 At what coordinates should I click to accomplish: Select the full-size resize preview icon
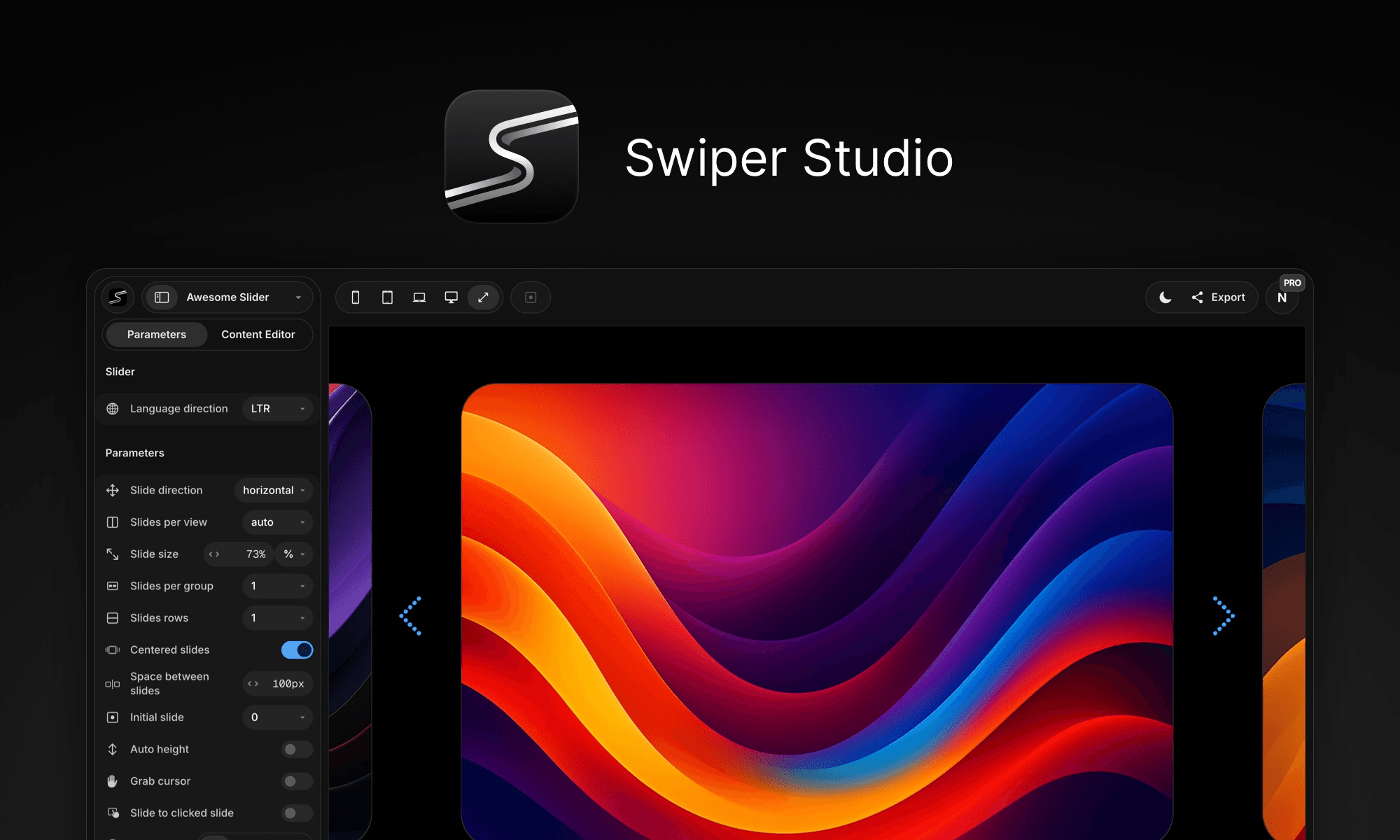483,297
